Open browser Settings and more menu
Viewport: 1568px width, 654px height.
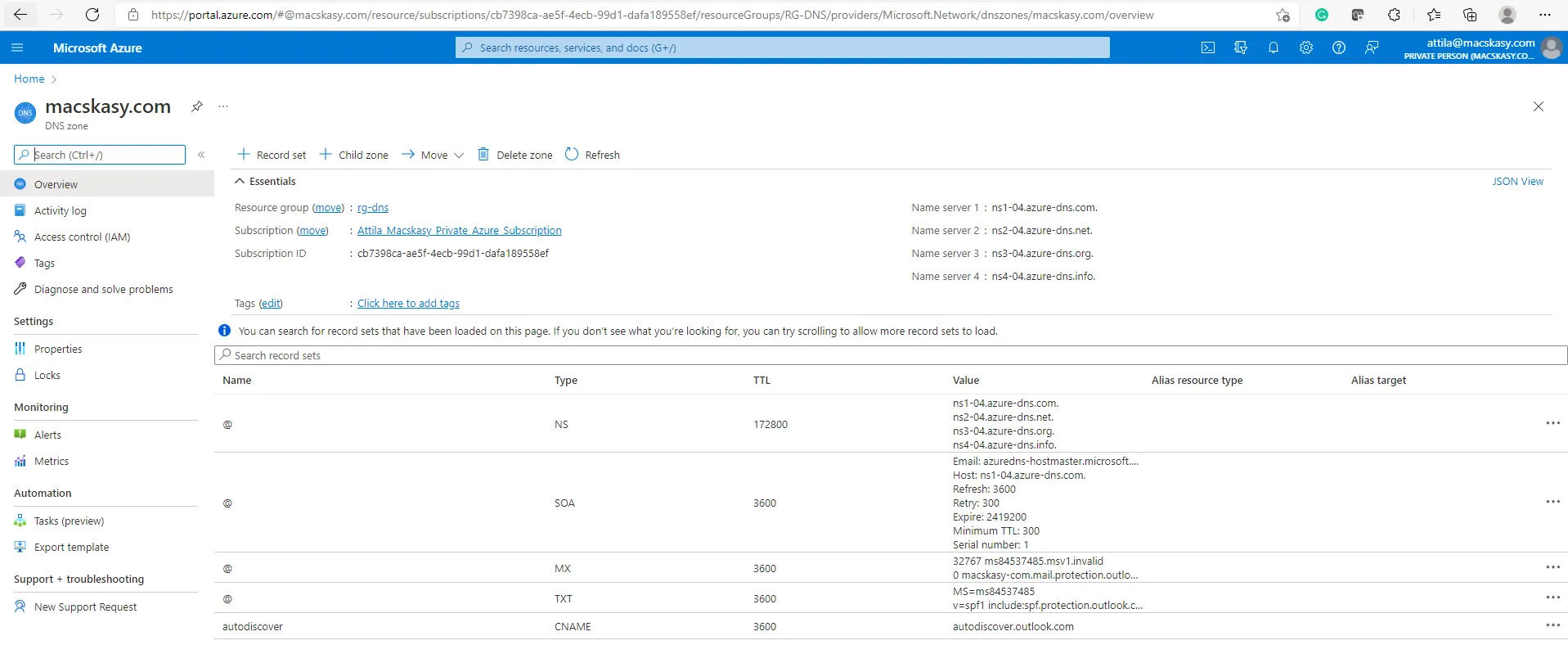point(1545,15)
